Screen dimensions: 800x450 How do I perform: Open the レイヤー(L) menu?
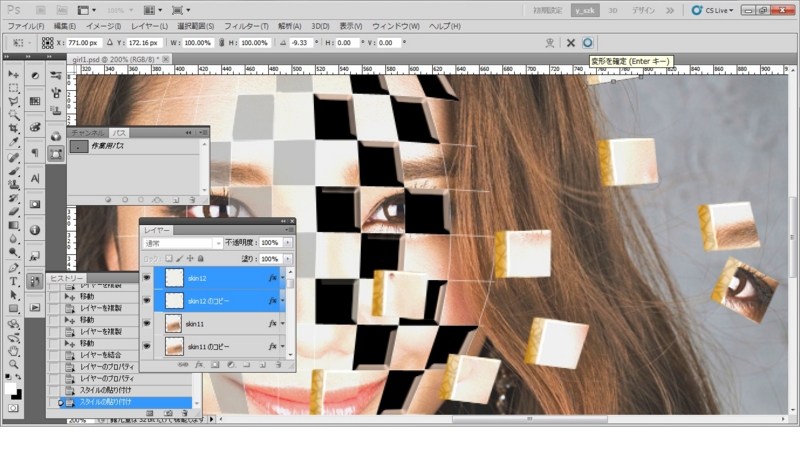(x=149, y=26)
